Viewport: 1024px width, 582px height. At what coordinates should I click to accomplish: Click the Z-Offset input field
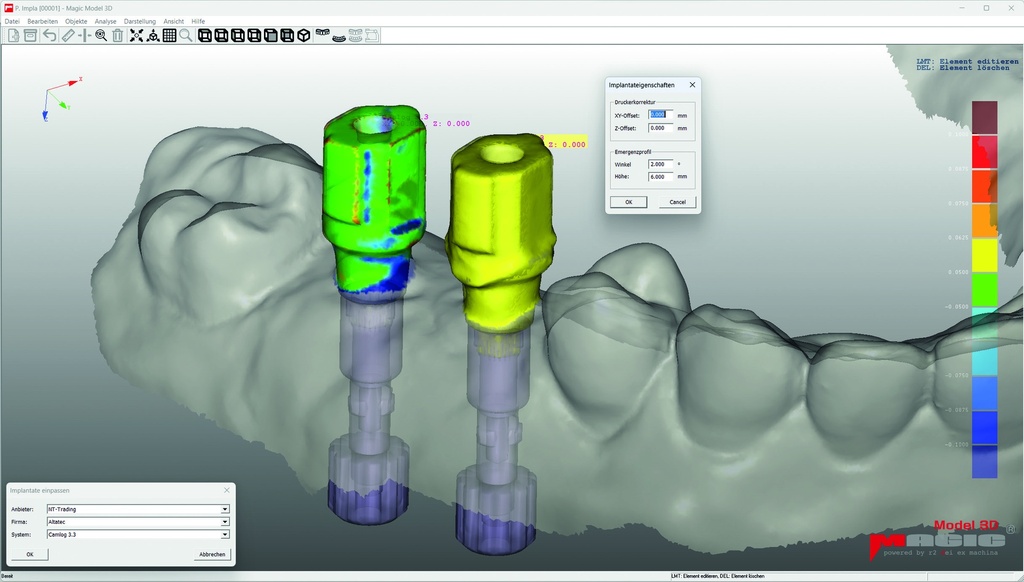tap(660, 128)
